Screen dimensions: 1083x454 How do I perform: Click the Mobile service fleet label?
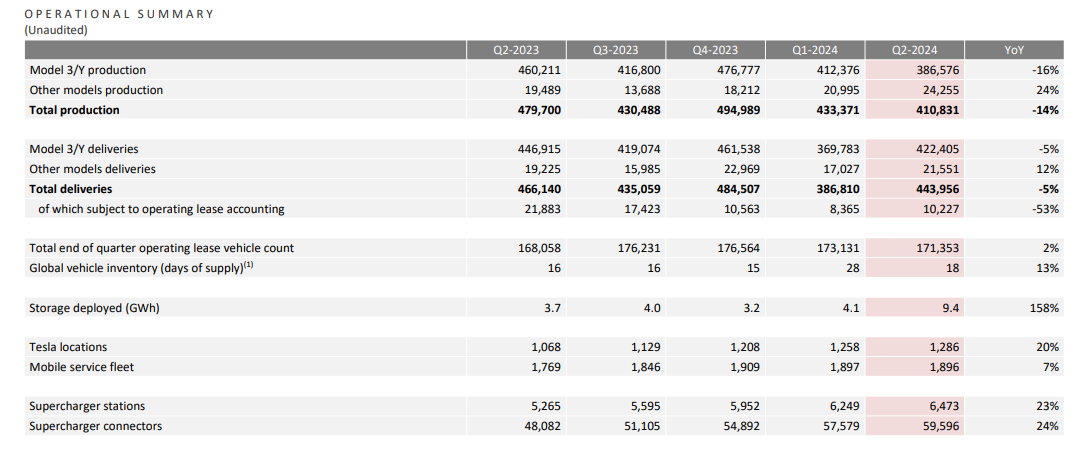point(82,367)
